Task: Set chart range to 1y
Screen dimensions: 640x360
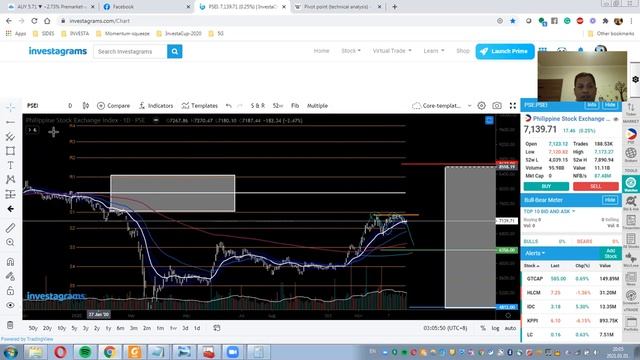Action: click(109, 328)
